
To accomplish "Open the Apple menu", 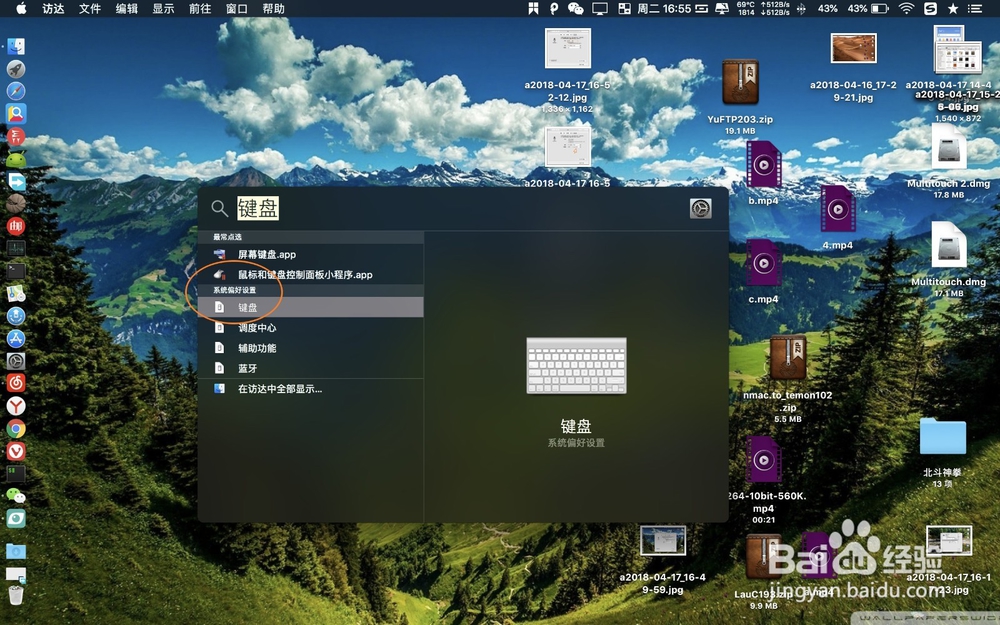I will (x=20, y=9).
